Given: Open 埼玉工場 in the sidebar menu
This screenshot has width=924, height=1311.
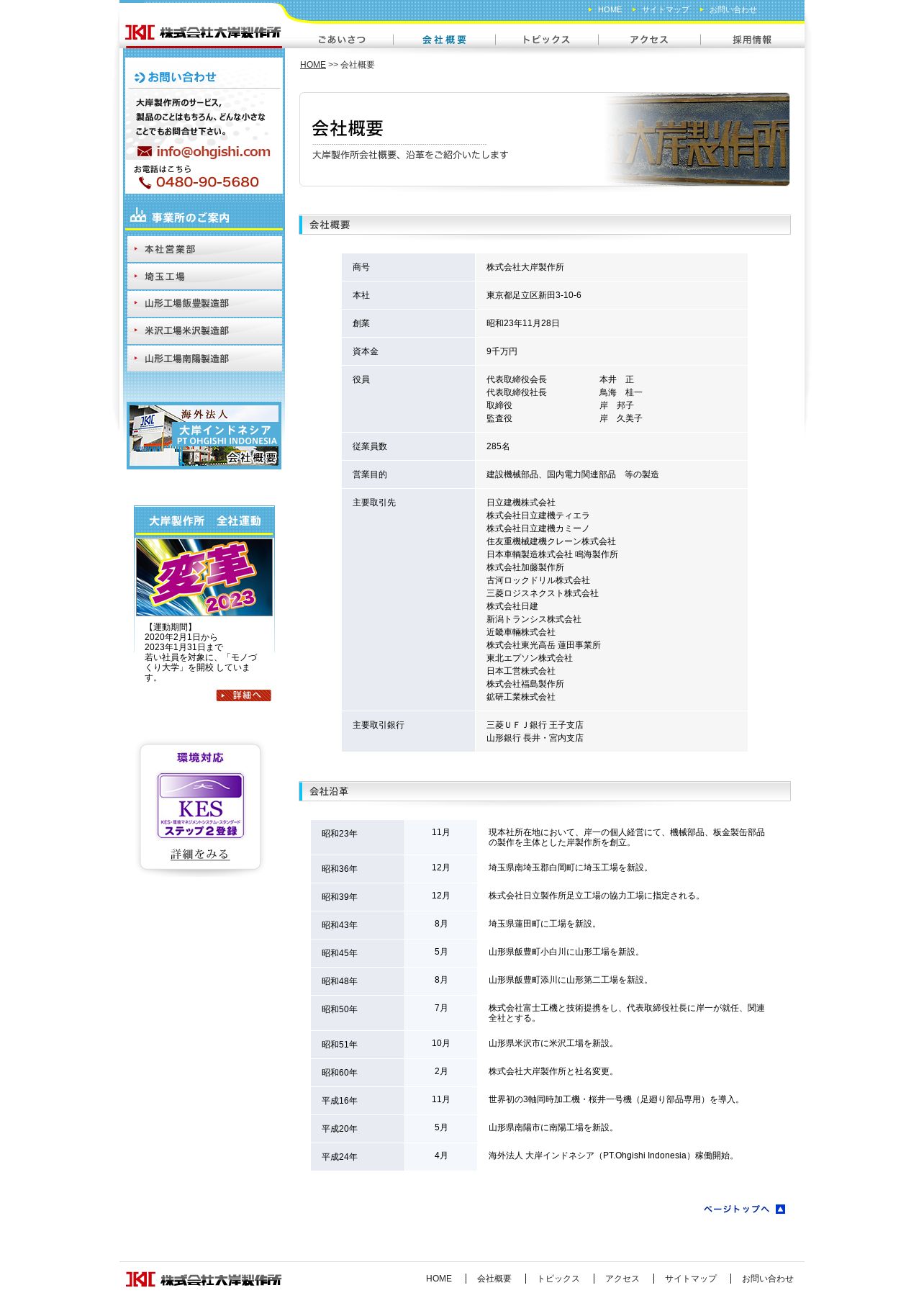Looking at the screenshot, I should pyautogui.click(x=204, y=276).
